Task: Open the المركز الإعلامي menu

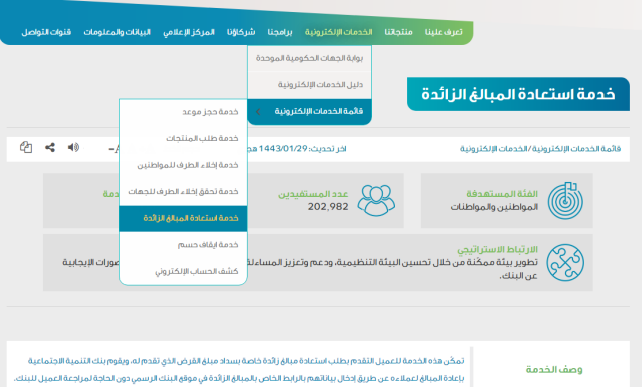Action: click(x=189, y=32)
